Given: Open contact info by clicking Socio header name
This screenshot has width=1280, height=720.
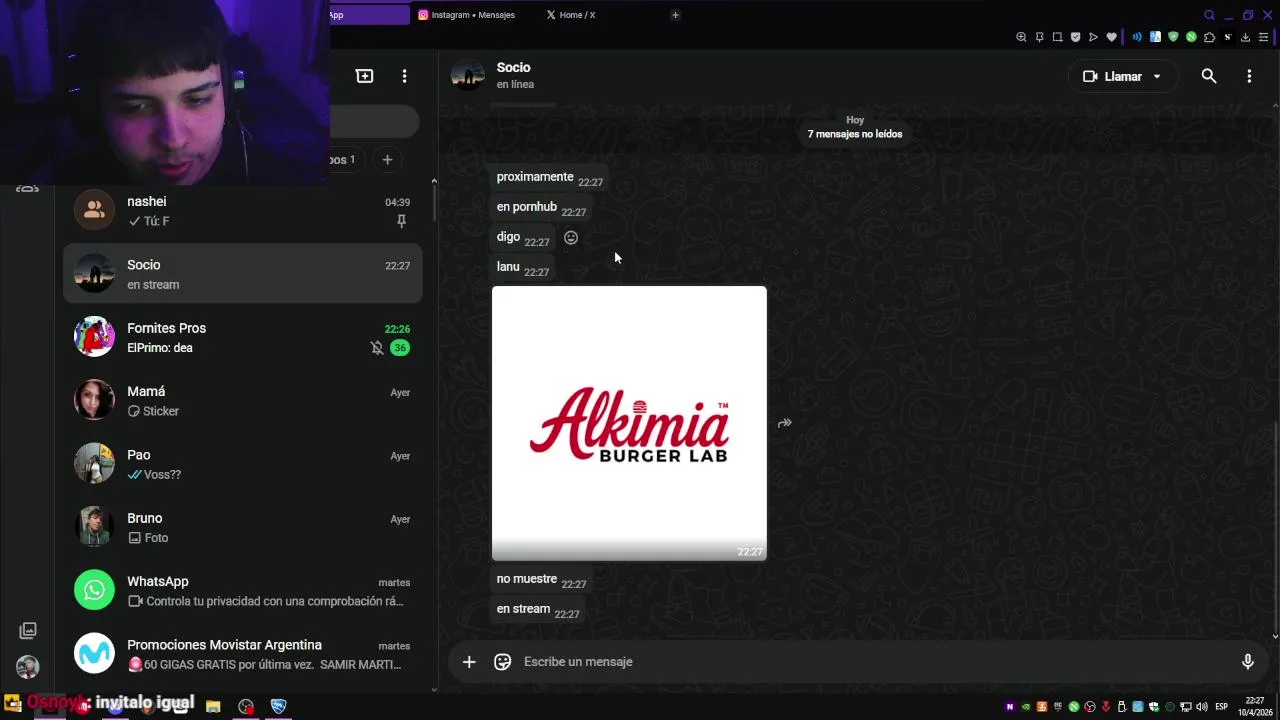Looking at the screenshot, I should [x=514, y=68].
